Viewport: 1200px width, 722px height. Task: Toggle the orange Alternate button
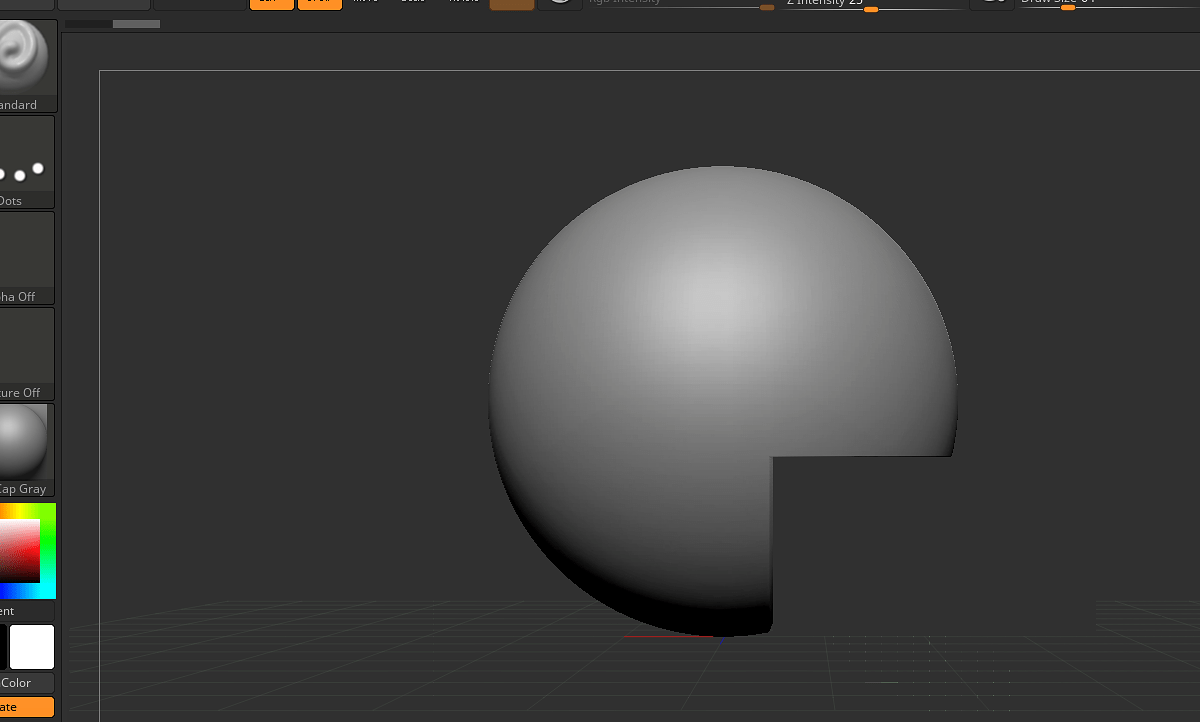click(x=27, y=707)
